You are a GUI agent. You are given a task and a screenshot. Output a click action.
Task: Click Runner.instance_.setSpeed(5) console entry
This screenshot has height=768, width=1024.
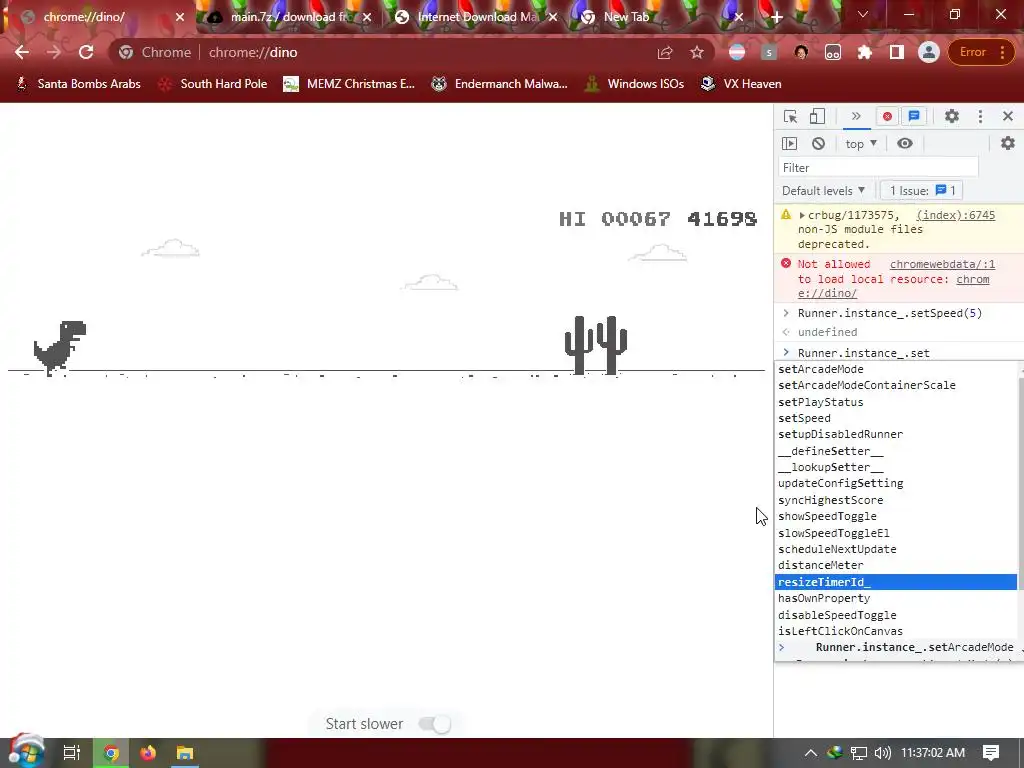tap(889, 313)
